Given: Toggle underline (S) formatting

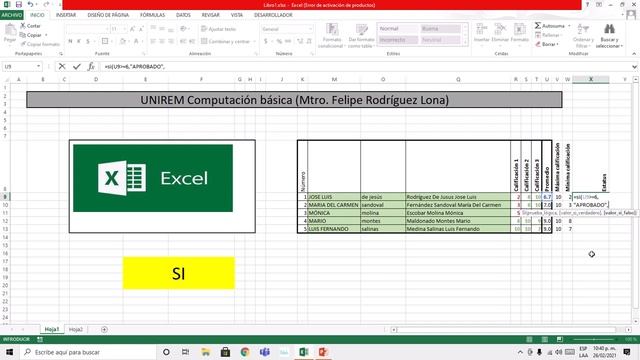Looking at the screenshot, I should click(88, 41).
